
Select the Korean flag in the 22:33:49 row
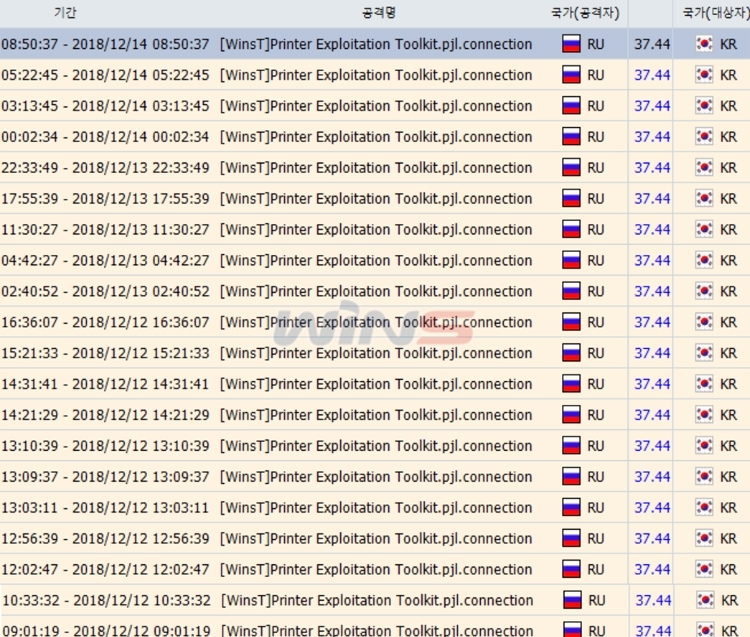coord(704,168)
